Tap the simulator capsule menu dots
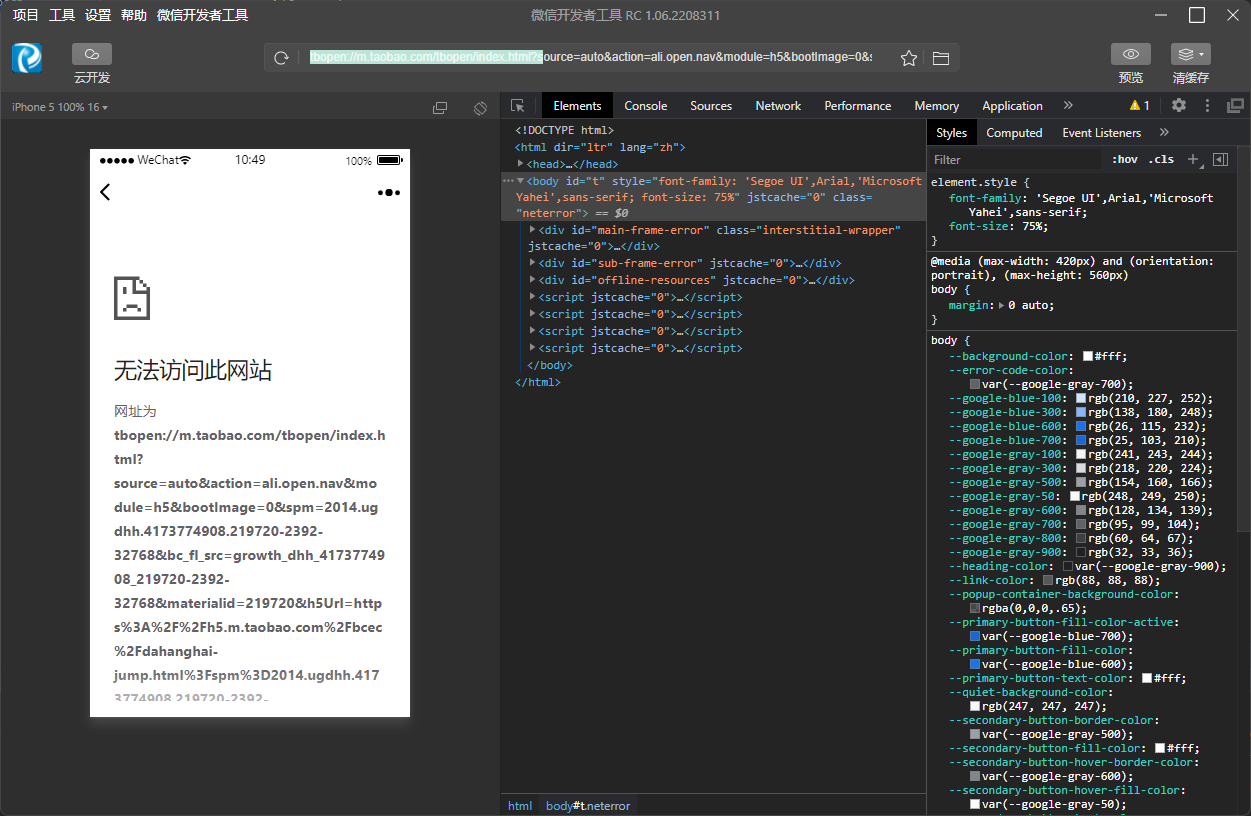1251x816 pixels. click(389, 192)
